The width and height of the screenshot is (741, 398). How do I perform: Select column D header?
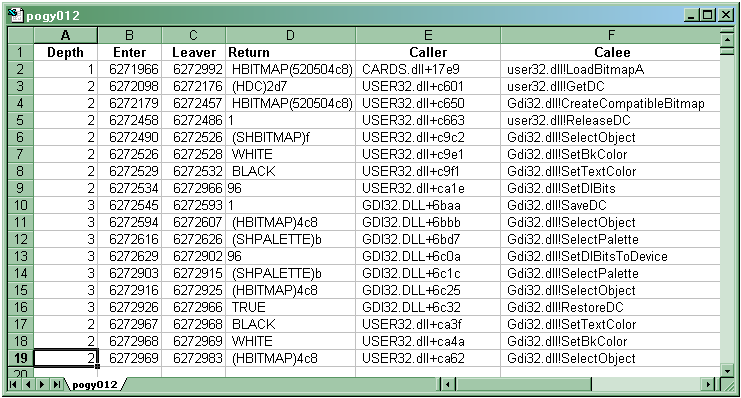pos(290,35)
